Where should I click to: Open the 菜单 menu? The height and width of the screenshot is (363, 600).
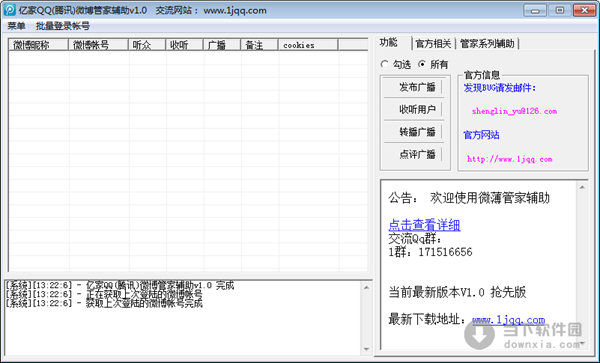(16, 26)
